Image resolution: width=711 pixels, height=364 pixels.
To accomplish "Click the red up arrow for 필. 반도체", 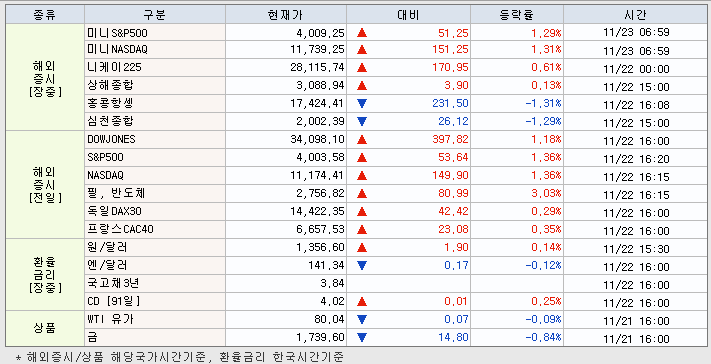I will pos(362,194).
